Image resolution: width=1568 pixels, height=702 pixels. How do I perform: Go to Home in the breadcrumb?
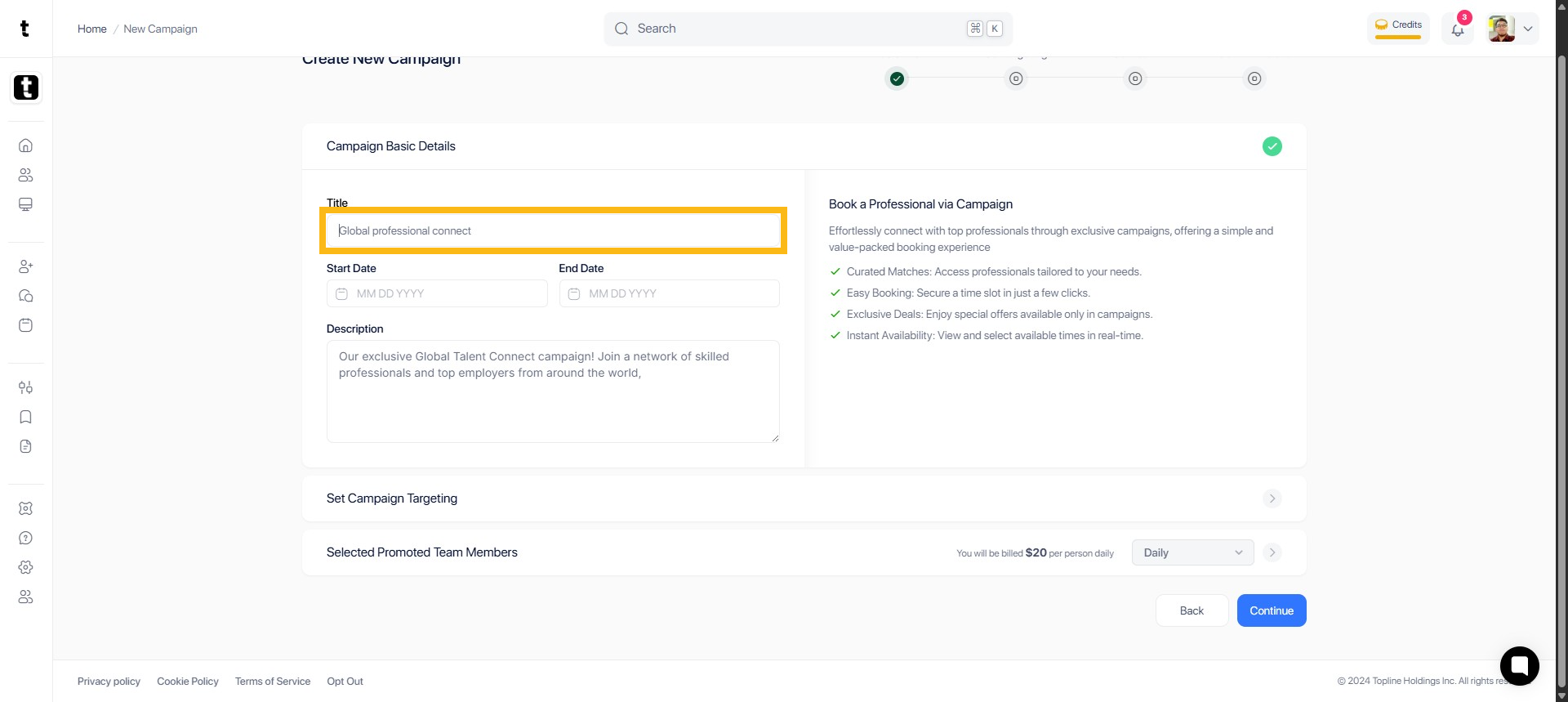click(92, 29)
